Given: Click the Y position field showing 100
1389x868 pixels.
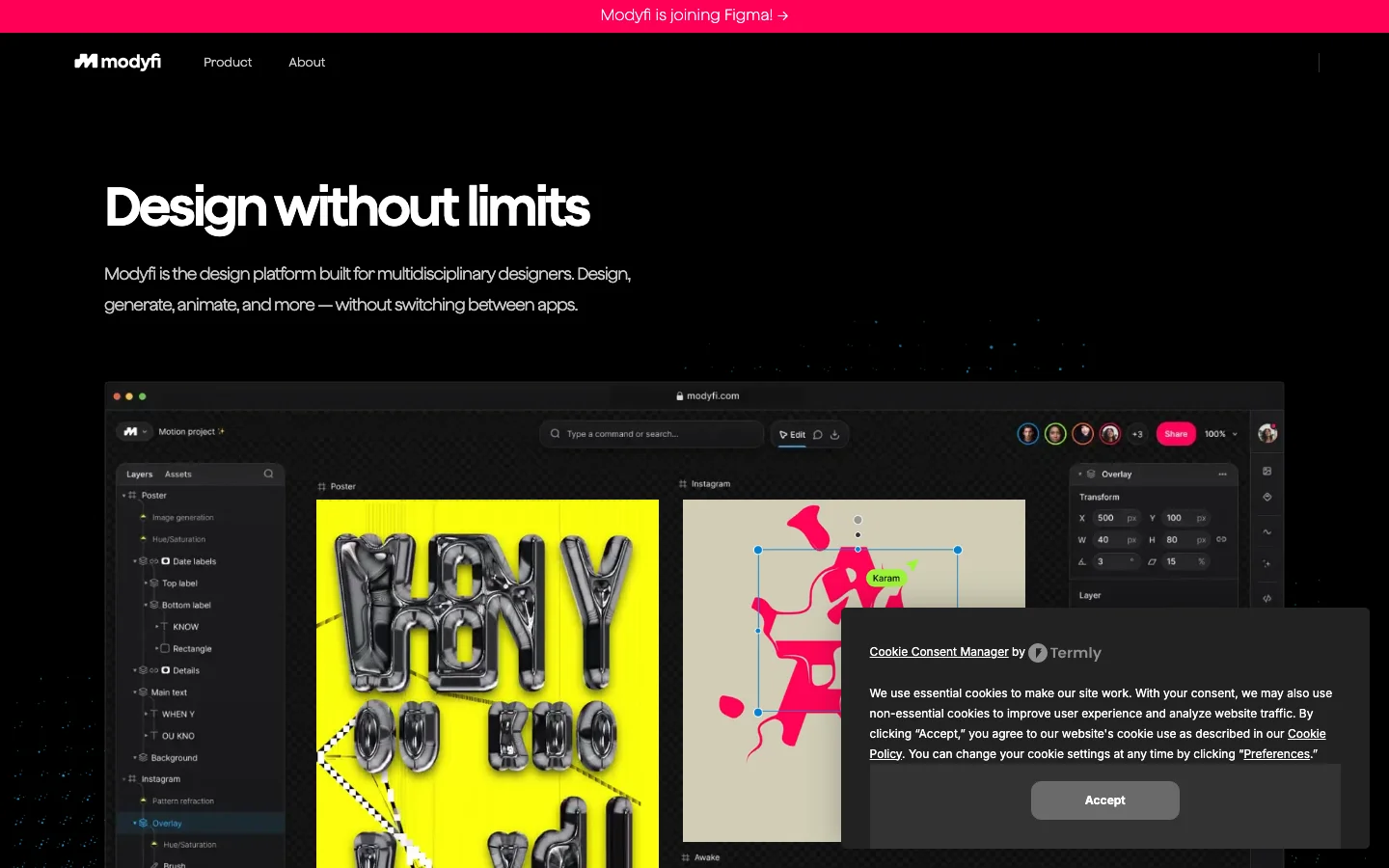Looking at the screenshot, I should pos(1186,518).
